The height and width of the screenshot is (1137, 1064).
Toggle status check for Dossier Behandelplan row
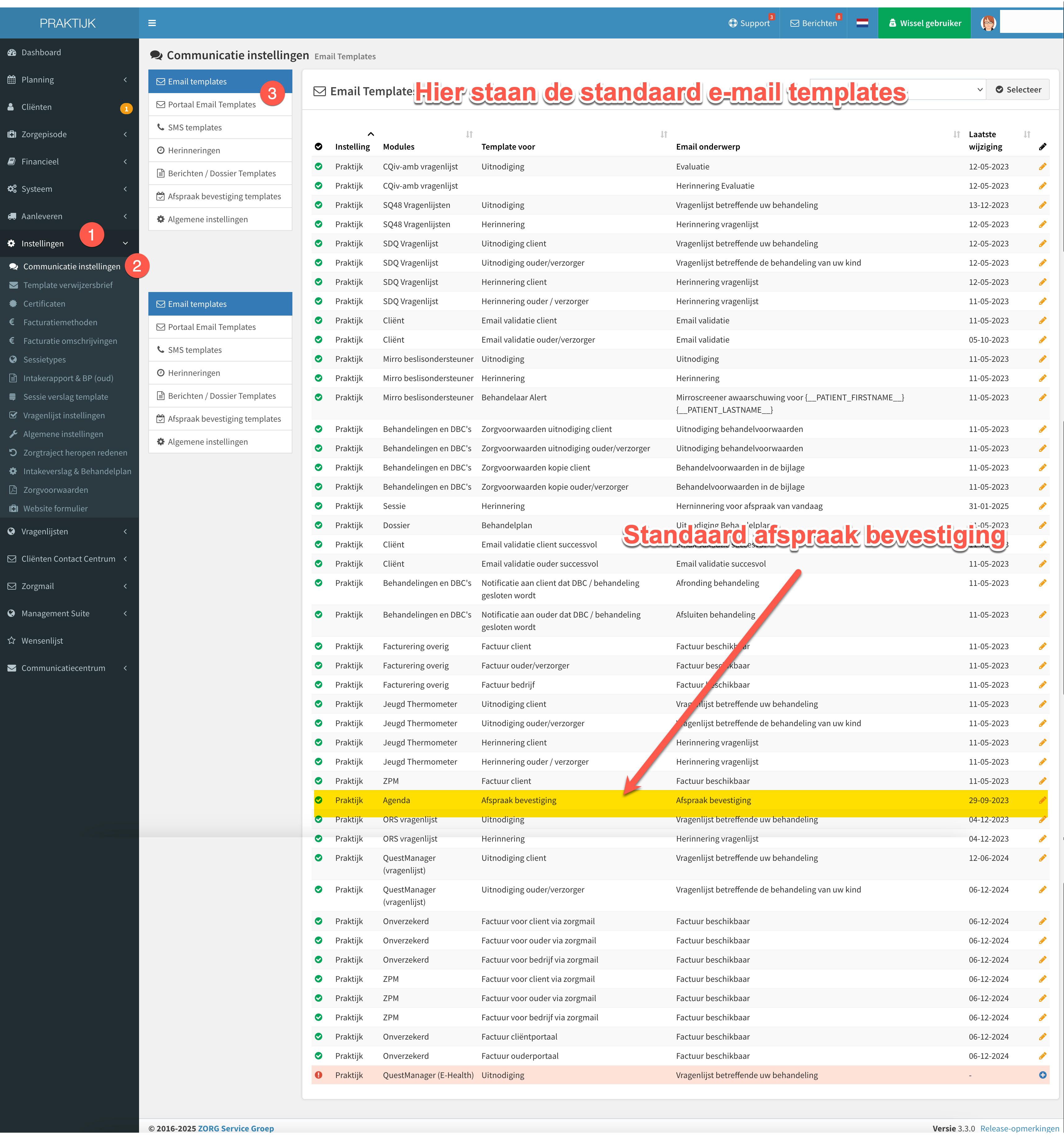click(x=319, y=525)
